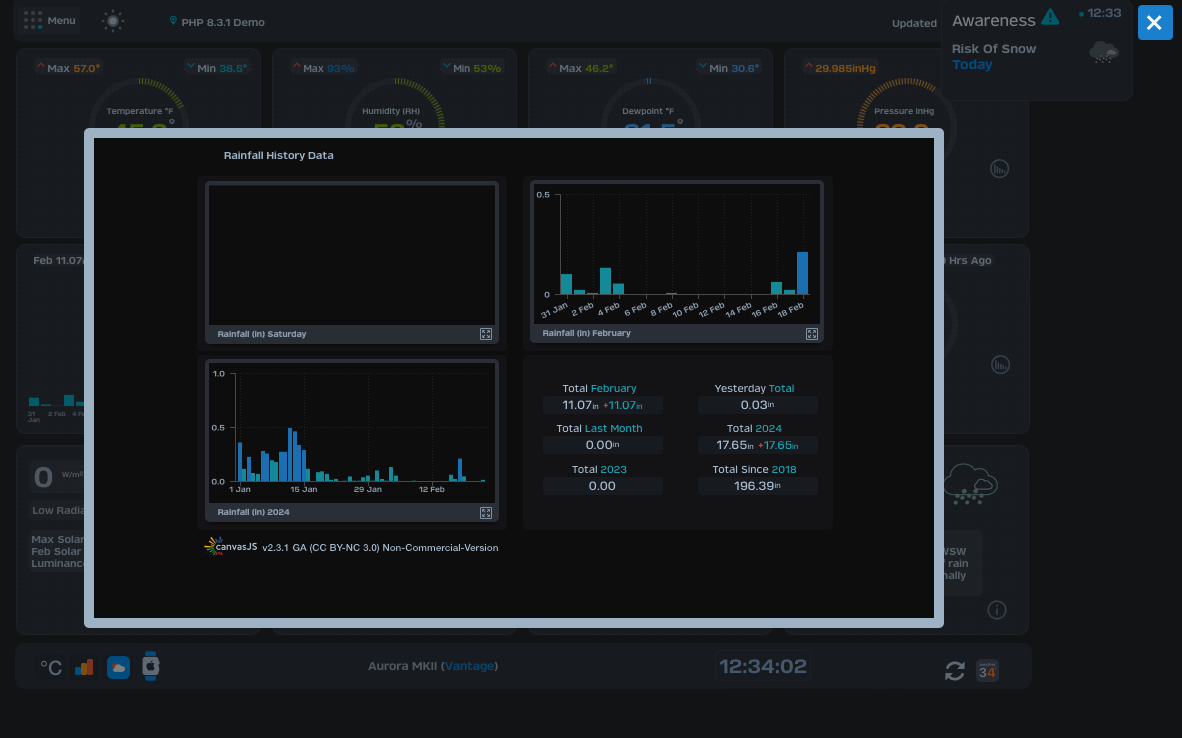The height and width of the screenshot is (738, 1182).
Task: Click the snow cloud forecast icon
Action: 970,484
